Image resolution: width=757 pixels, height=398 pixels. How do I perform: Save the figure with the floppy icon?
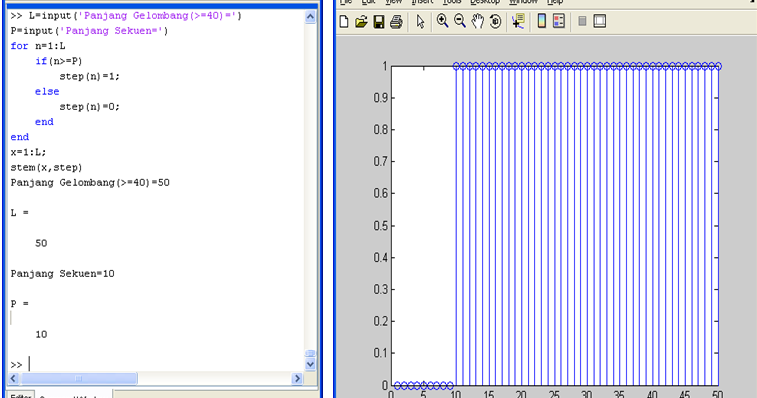(x=378, y=22)
